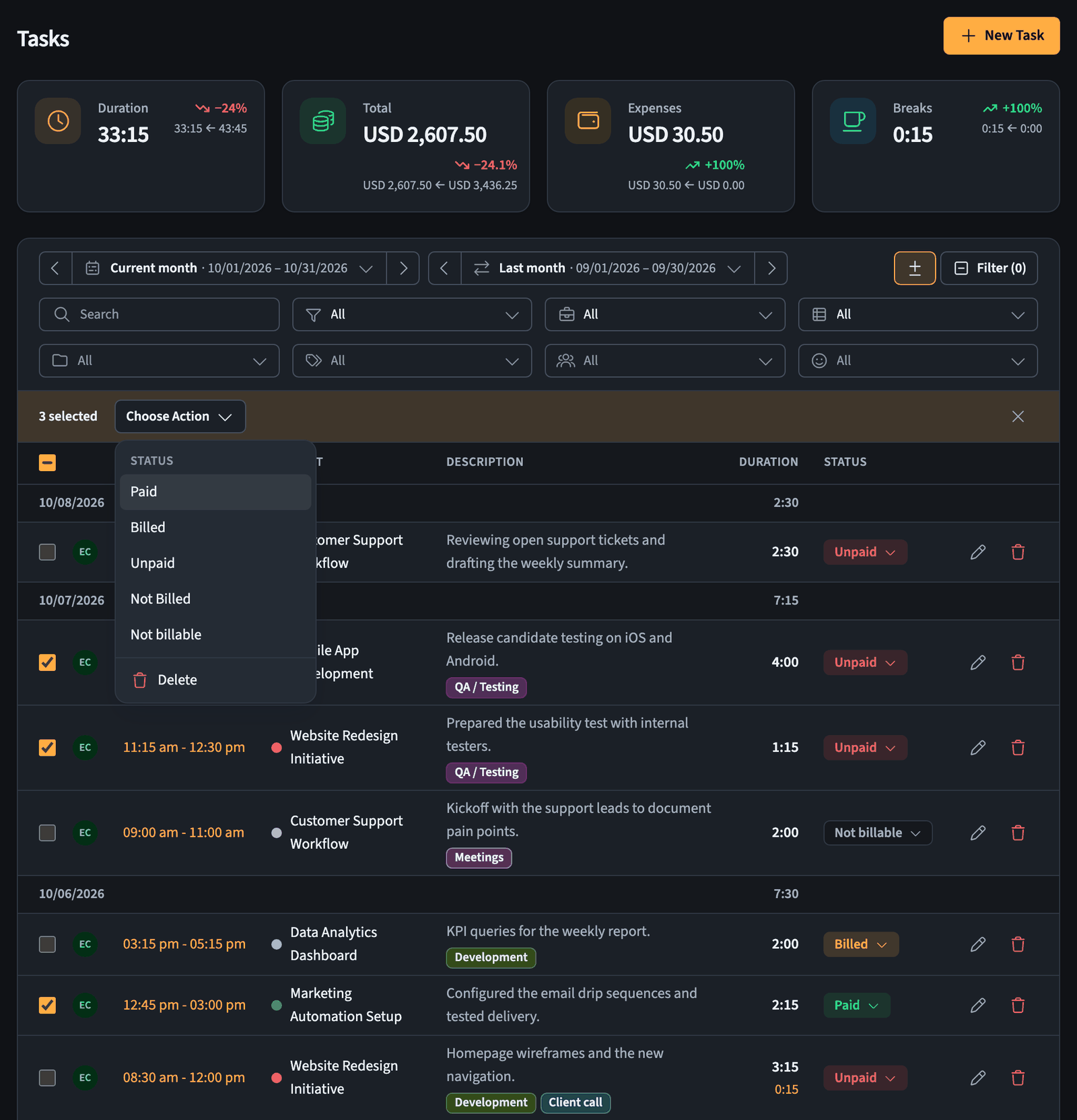Open the Not billable status dropdown

tap(878, 833)
